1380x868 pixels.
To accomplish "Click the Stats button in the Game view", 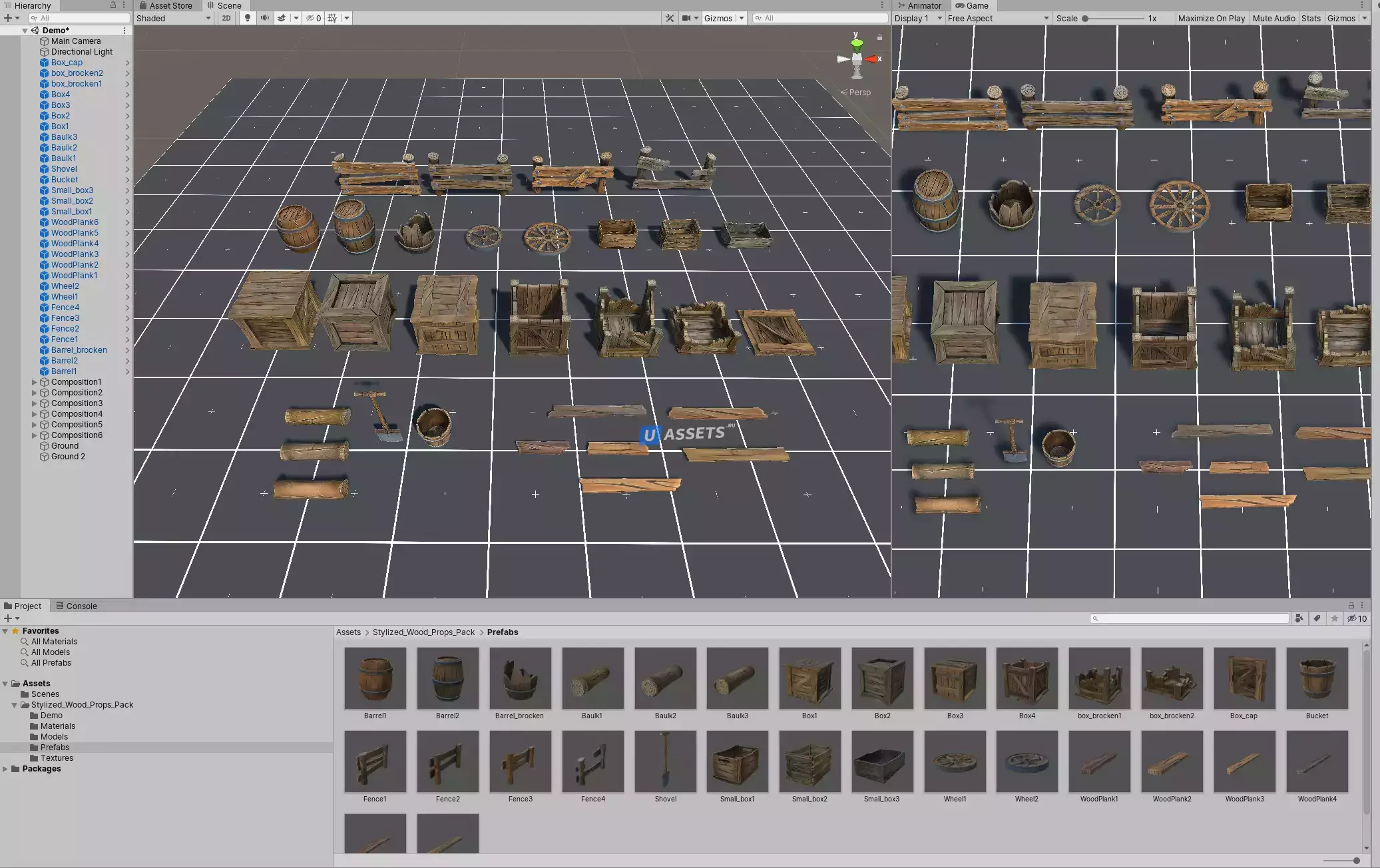I will pos(1311,18).
